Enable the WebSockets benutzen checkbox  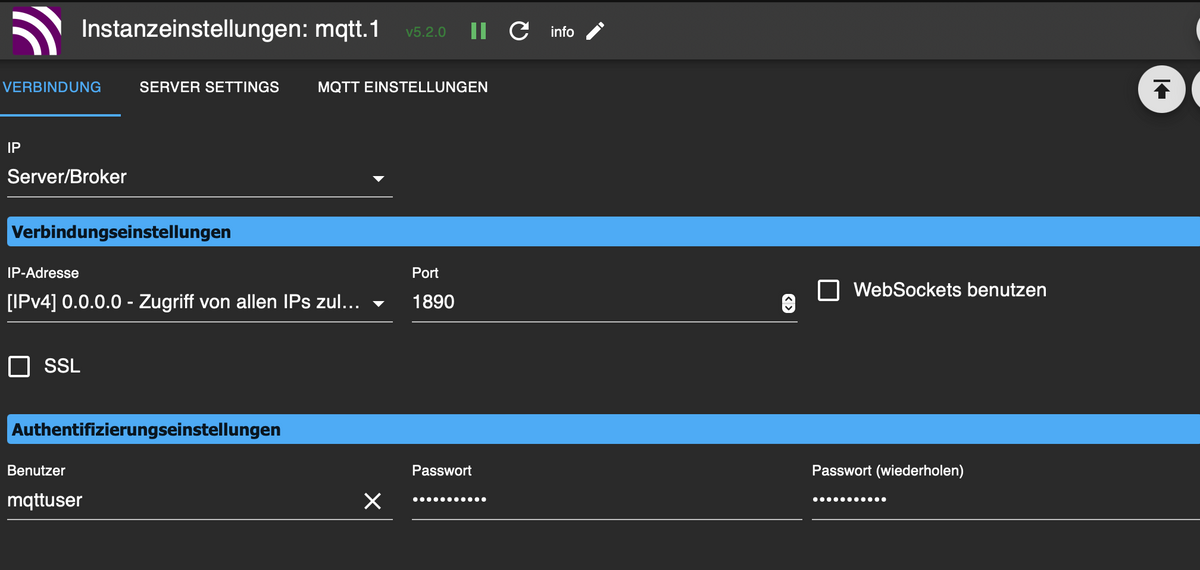[828, 290]
